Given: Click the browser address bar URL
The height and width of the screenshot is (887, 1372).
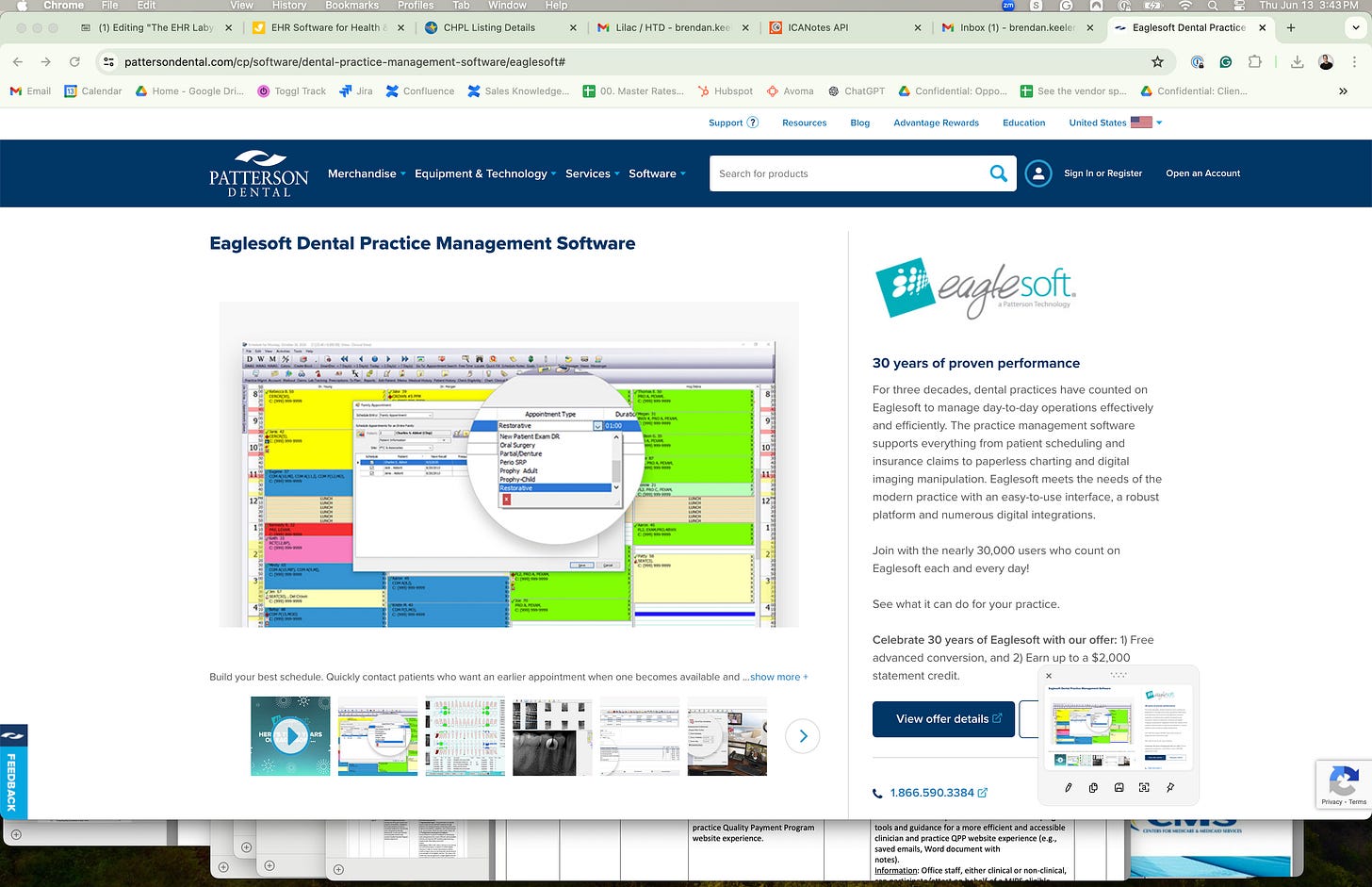Looking at the screenshot, I should point(345,61).
